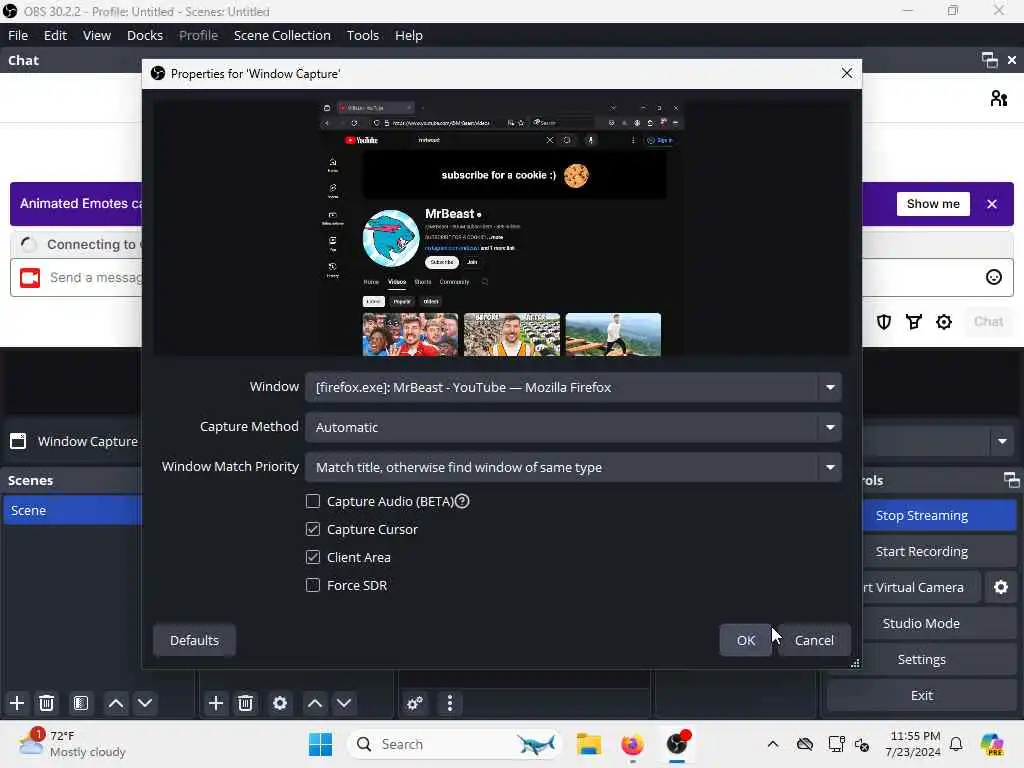Open File Explorer from the taskbar

tap(588, 744)
